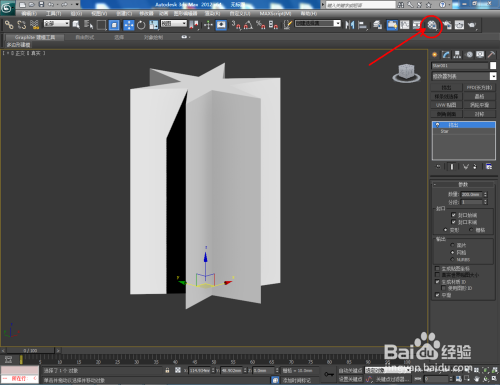The height and width of the screenshot is (385, 500).
Task: Open the Material Editor
Action: coord(432,25)
